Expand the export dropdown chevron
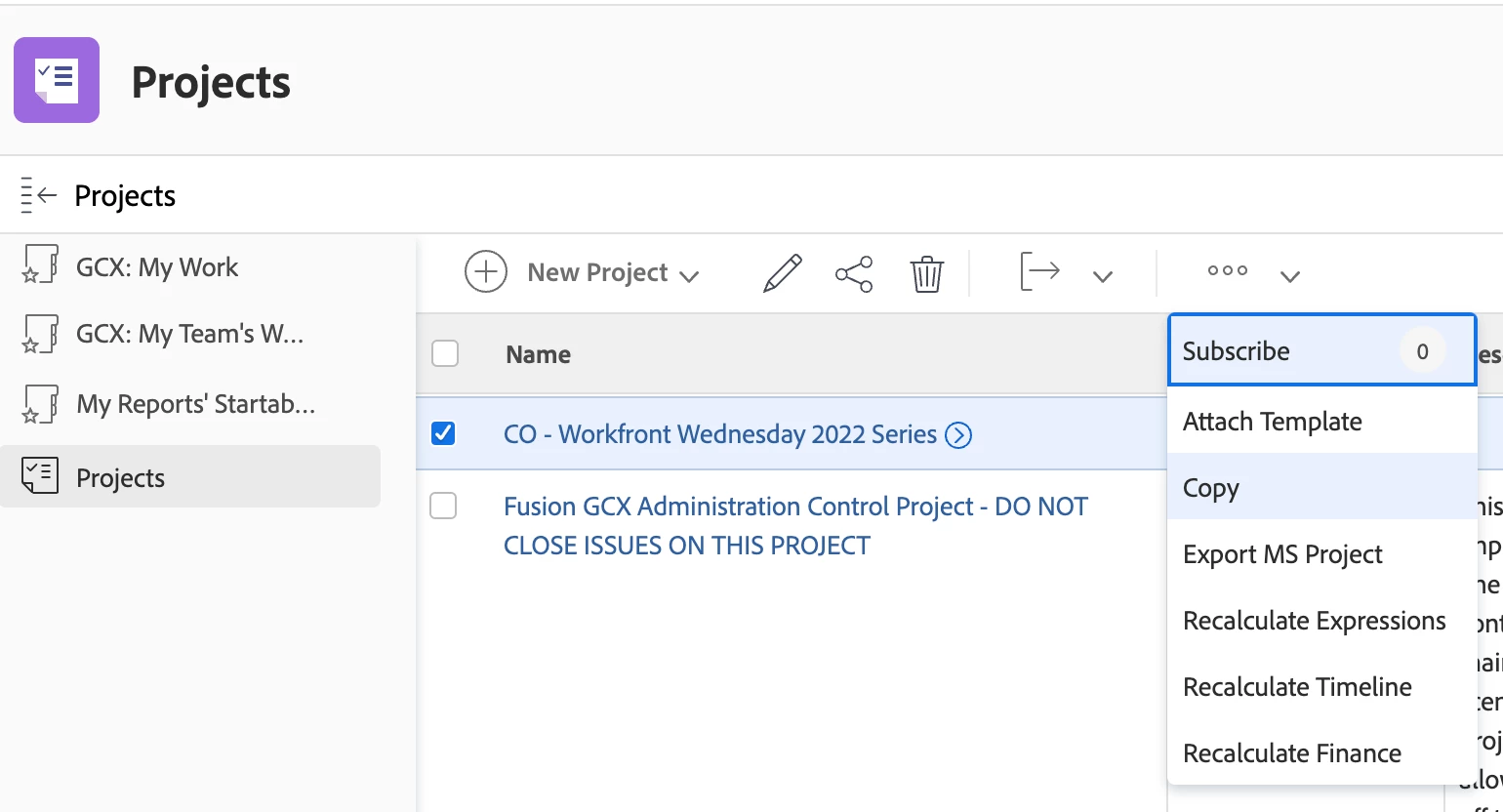1503x812 pixels. click(1103, 276)
